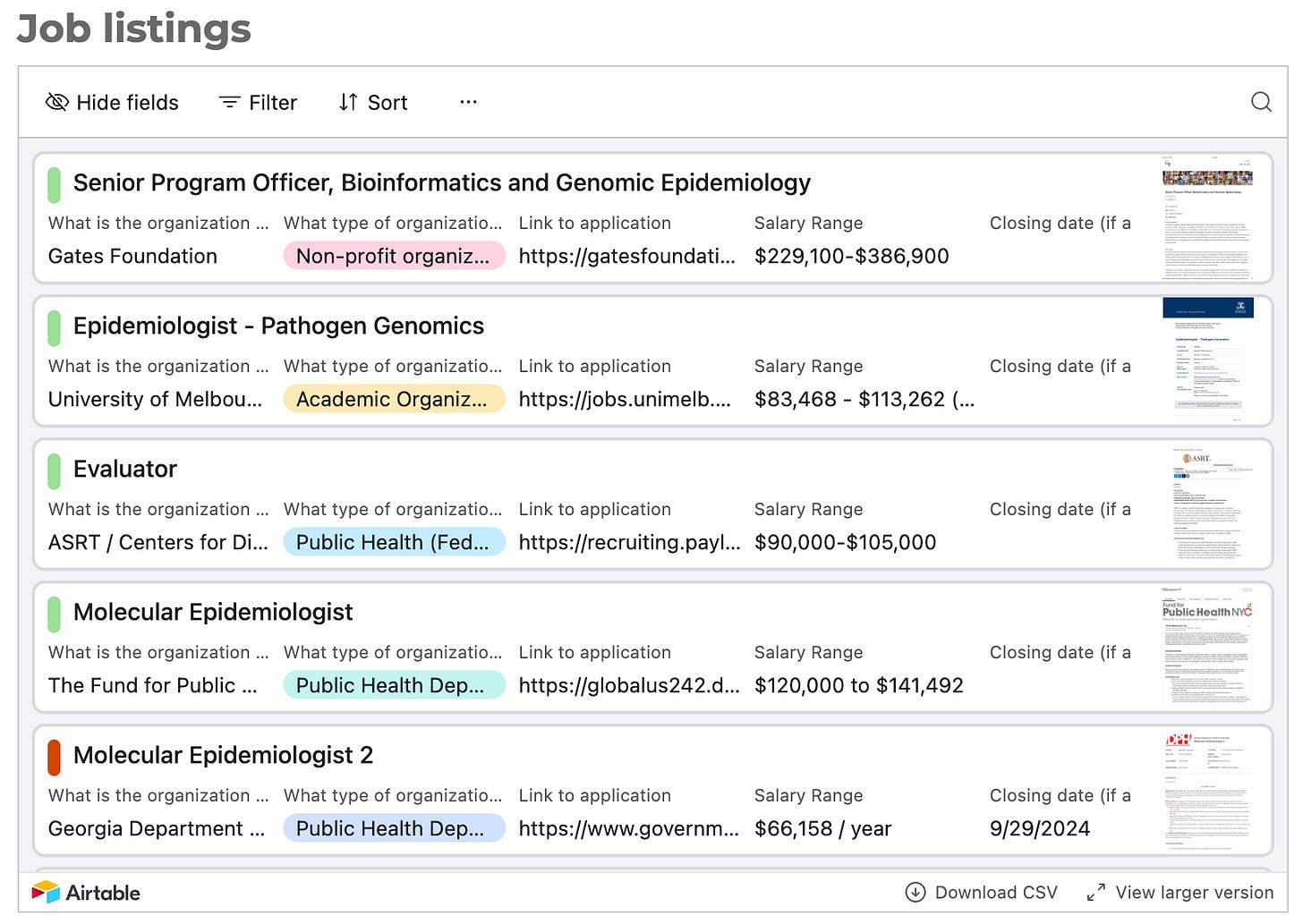Open the Molecular Epidemiologist record title
Image resolution: width=1303 pixels, height=924 pixels.
(x=213, y=613)
